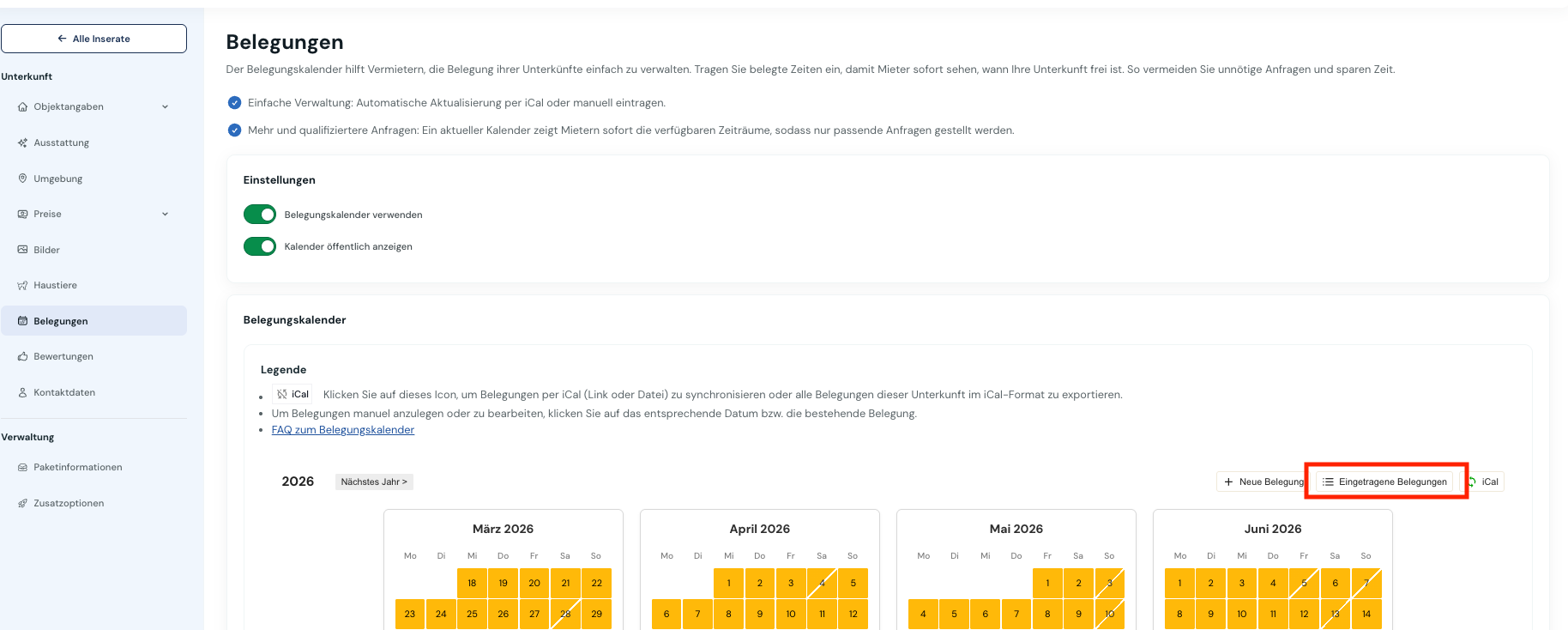Disable the Belegungskalender verwenden switch

point(260,215)
